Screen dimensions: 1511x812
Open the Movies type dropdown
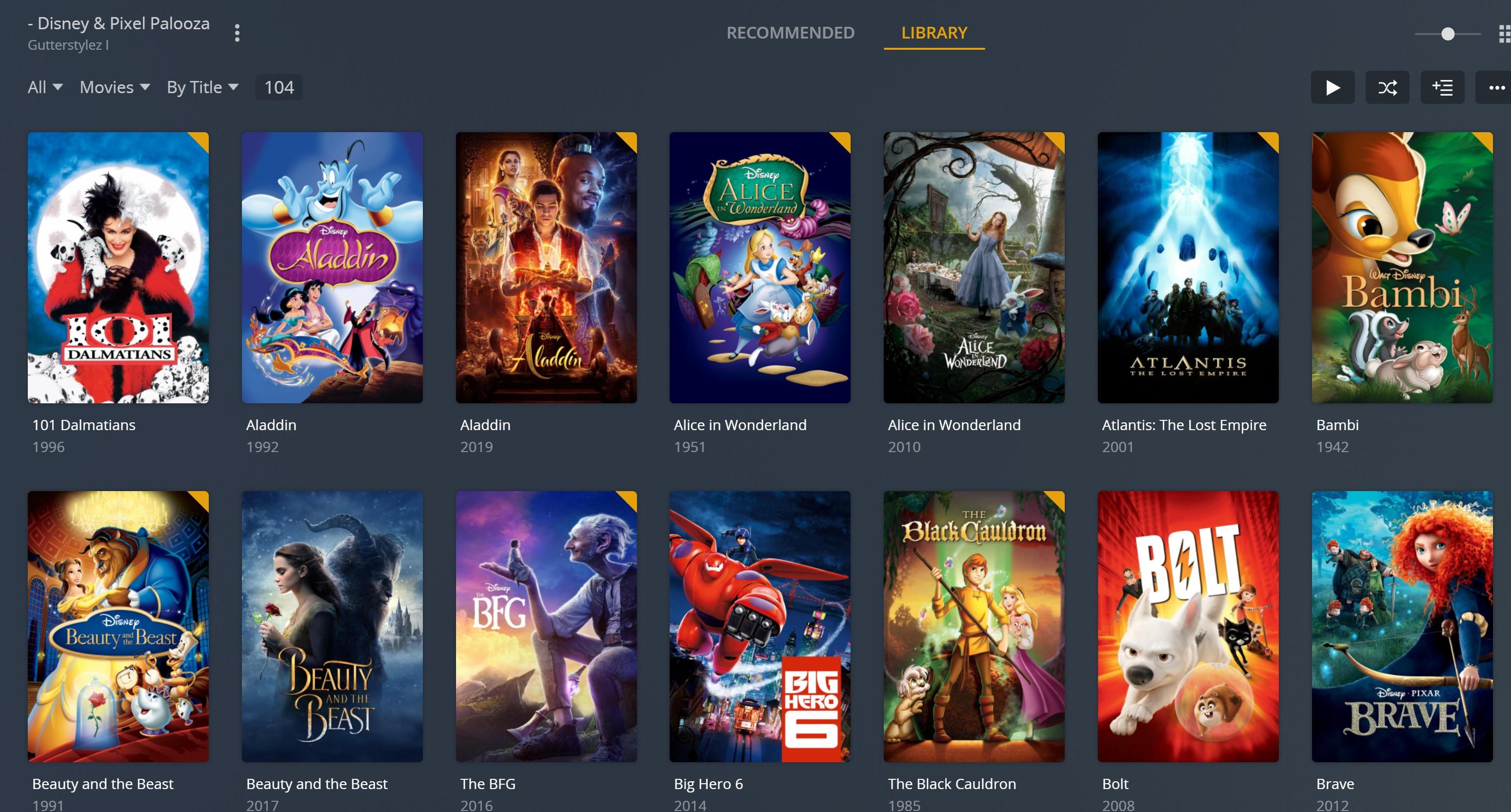pyautogui.click(x=115, y=87)
